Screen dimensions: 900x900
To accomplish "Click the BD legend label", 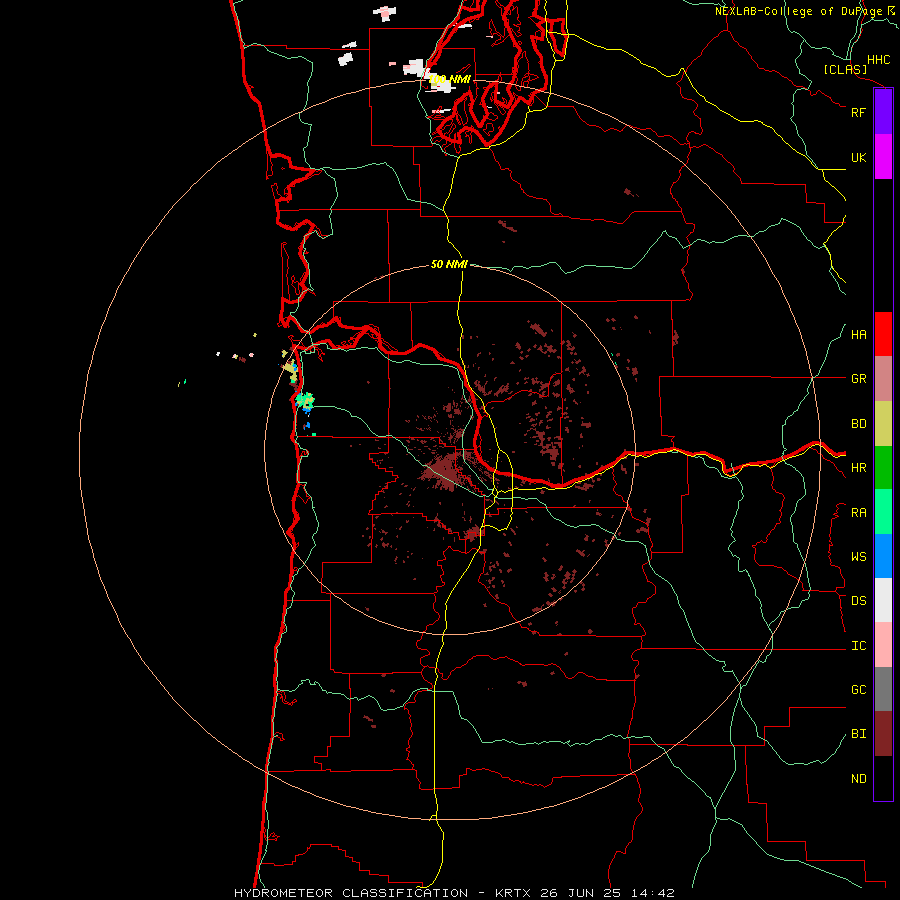I will [858, 424].
